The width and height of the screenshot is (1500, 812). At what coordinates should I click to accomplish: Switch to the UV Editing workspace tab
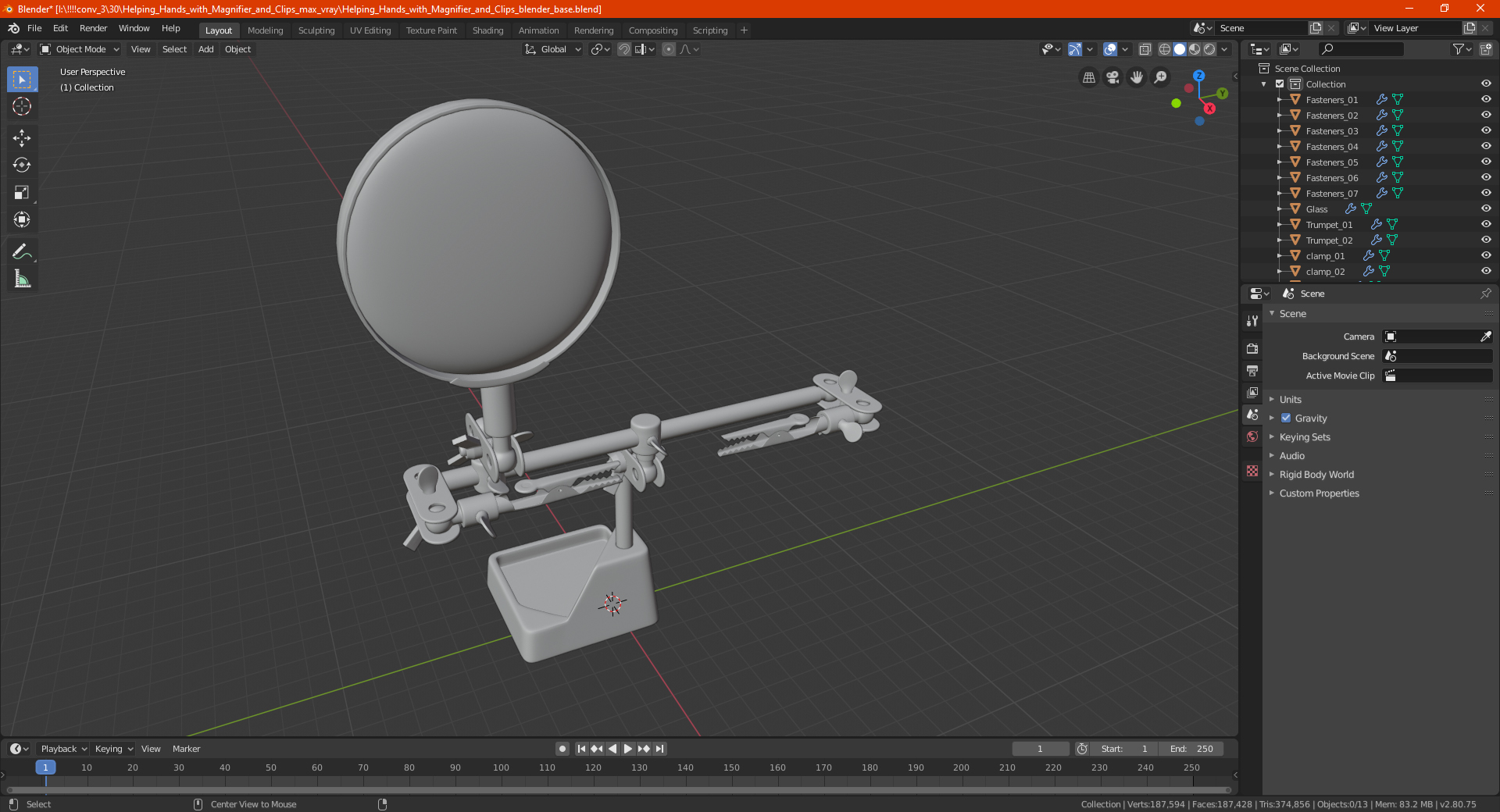coord(370,30)
